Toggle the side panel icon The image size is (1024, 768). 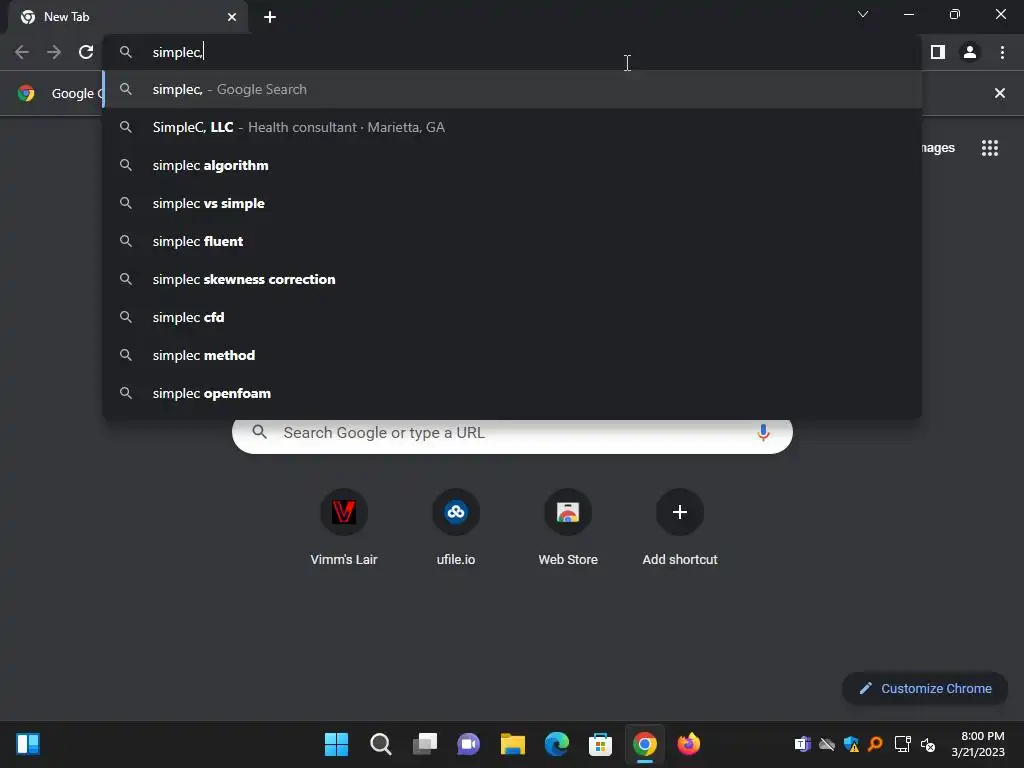(938, 52)
